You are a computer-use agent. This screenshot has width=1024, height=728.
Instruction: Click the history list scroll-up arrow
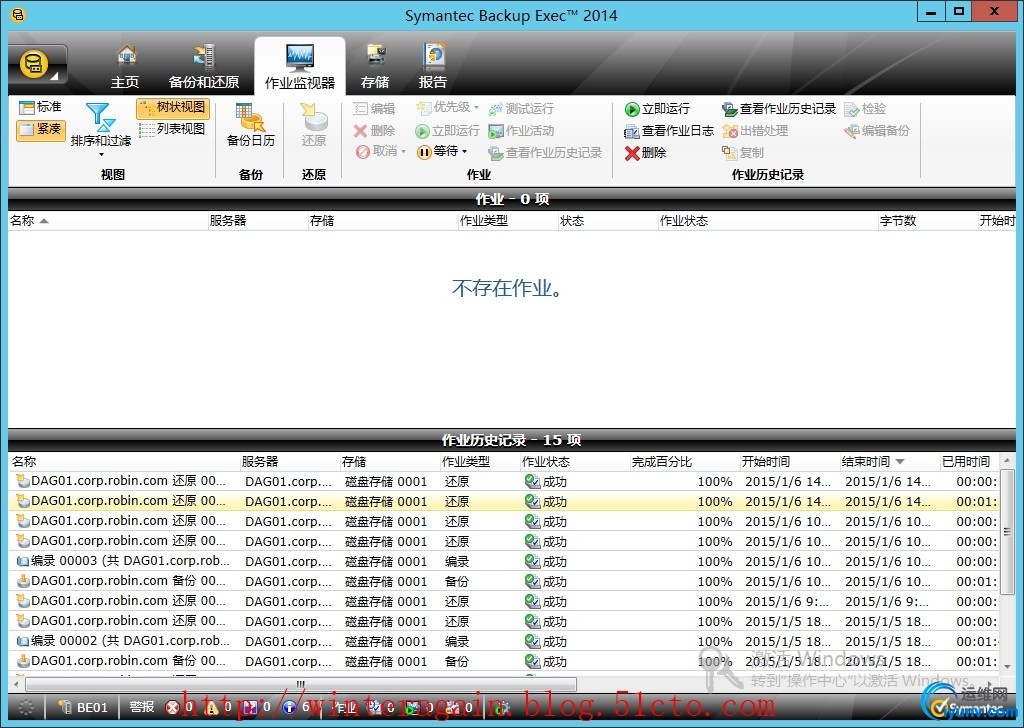[x=1007, y=461]
